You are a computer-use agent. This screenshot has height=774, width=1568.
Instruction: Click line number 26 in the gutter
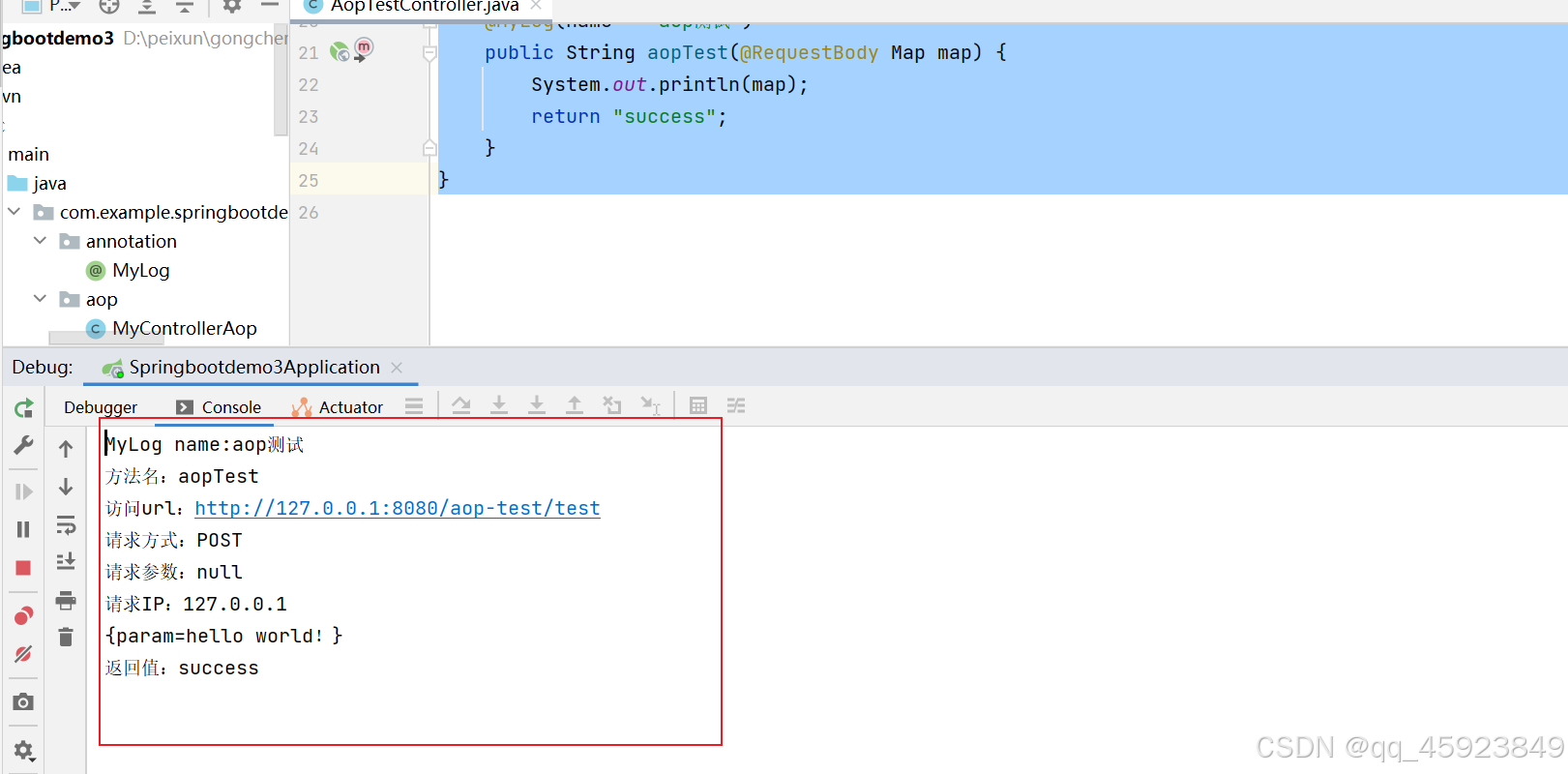[x=309, y=212]
